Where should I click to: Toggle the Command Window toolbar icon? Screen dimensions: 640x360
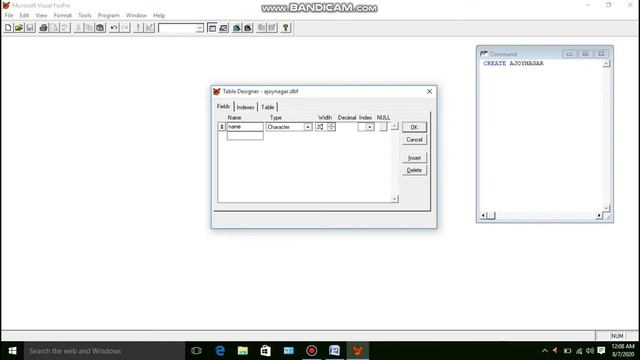tap(212, 28)
